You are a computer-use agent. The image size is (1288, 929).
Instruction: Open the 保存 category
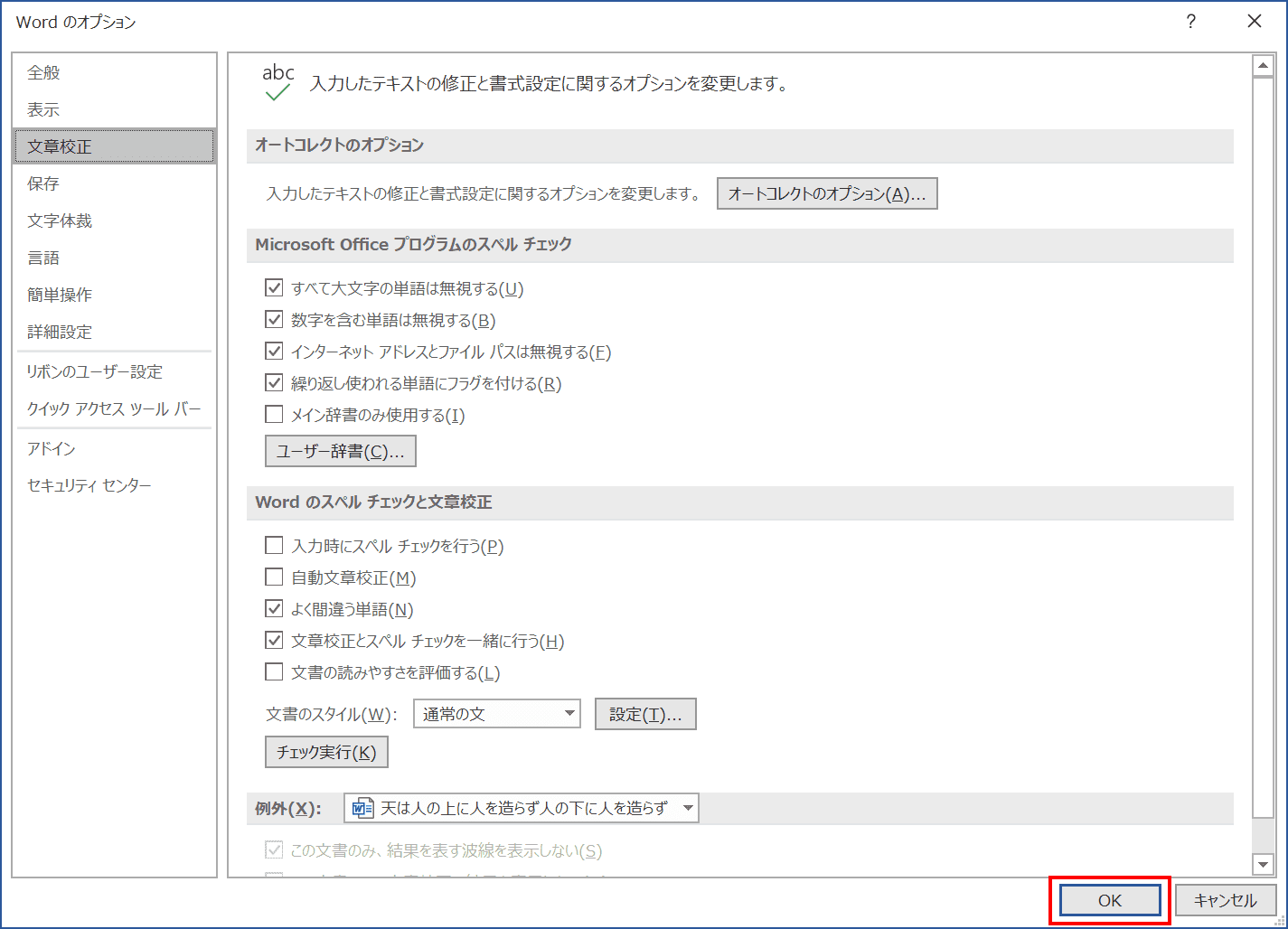115,183
